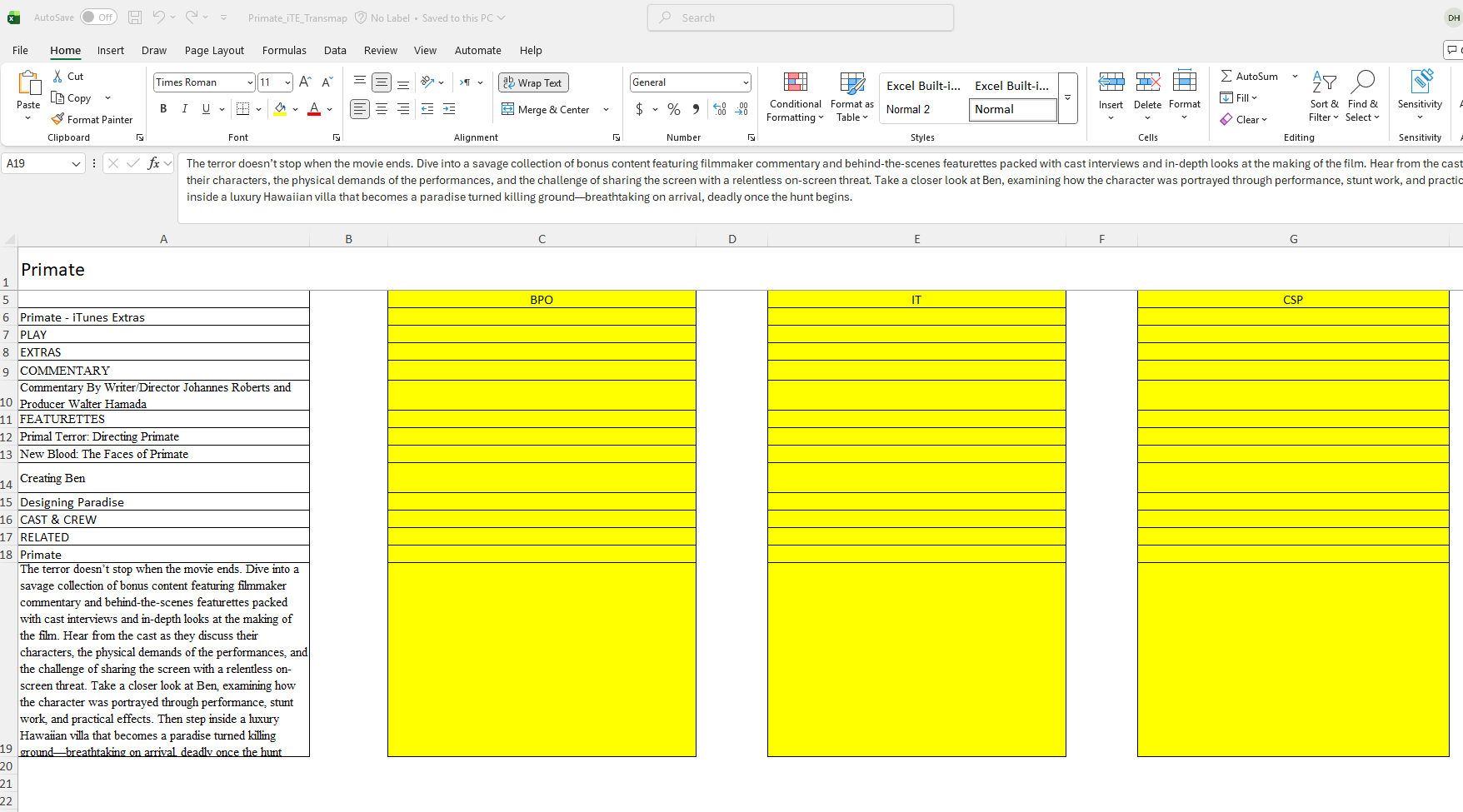Open Conditional Formatting icon
This screenshot has width=1463, height=812.
[x=796, y=82]
